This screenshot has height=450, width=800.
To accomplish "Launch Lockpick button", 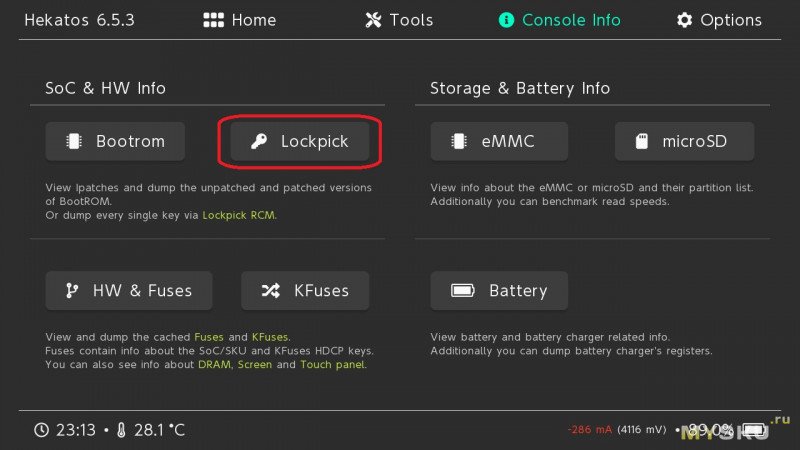I will click(300, 141).
